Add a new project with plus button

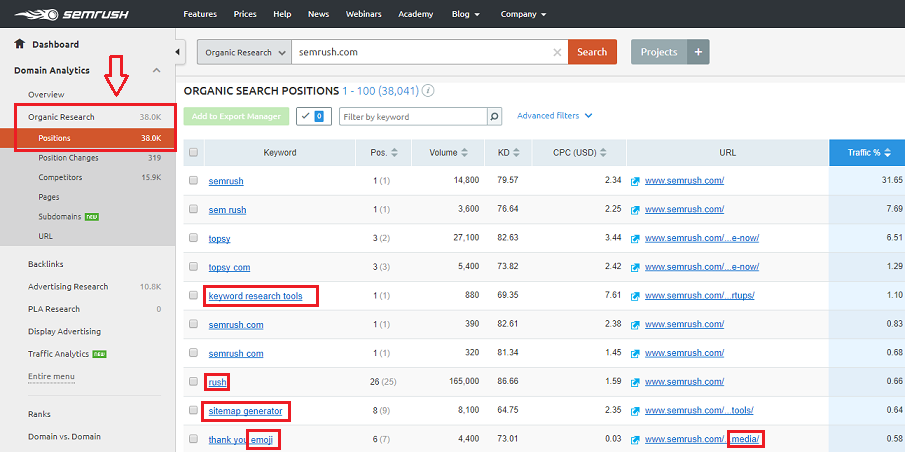pos(698,52)
